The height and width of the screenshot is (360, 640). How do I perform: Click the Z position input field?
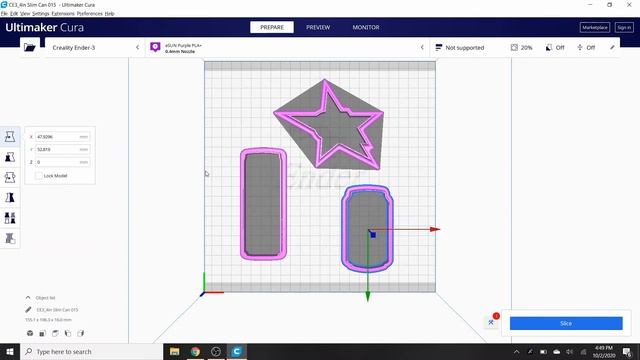pos(62,162)
